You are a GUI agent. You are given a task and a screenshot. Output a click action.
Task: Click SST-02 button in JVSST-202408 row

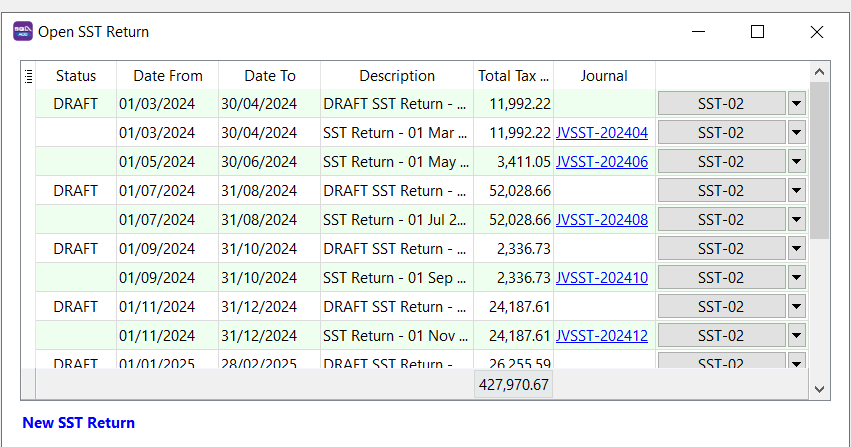[x=721, y=220]
